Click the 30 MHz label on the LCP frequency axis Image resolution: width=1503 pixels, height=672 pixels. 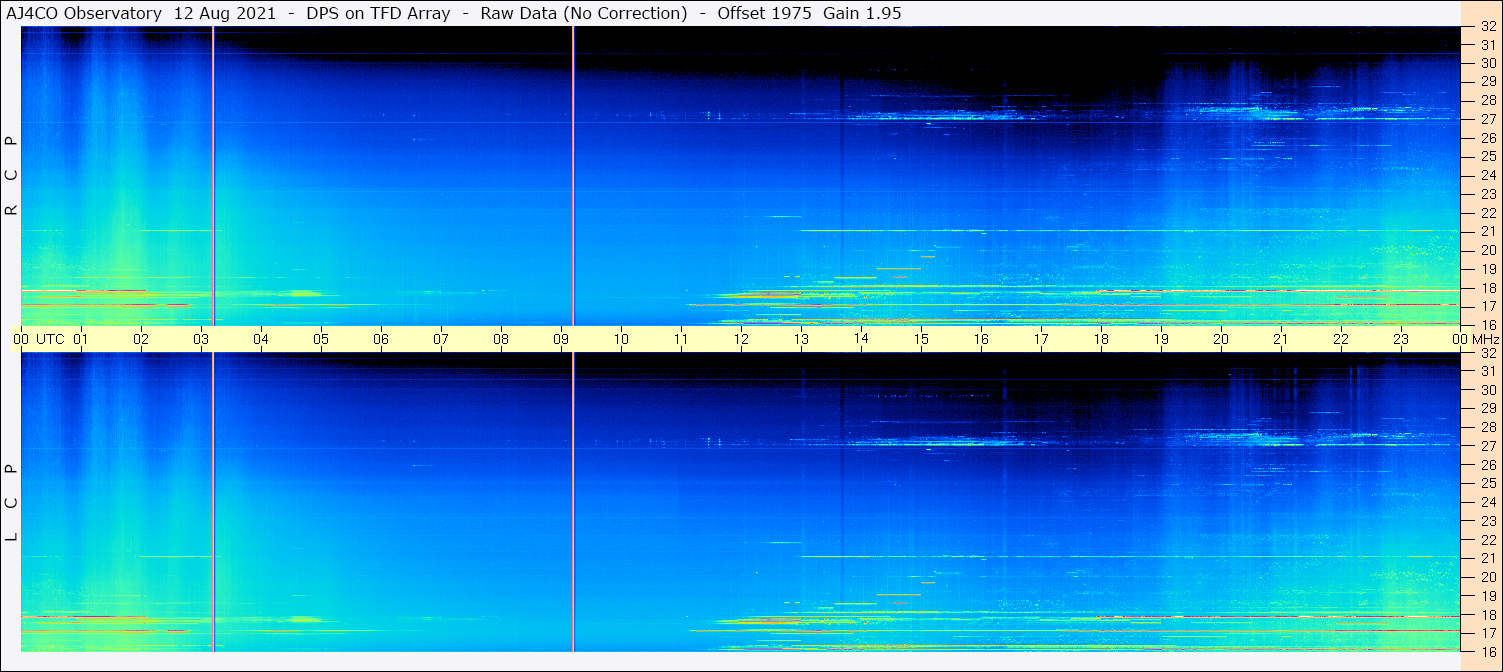1487,390
